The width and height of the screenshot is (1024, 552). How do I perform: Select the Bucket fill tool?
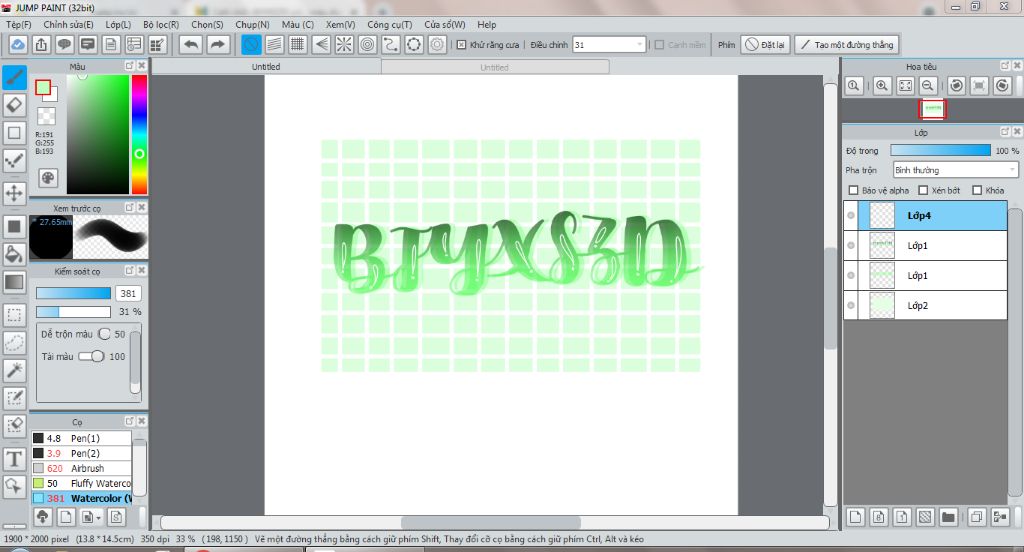pos(14,254)
